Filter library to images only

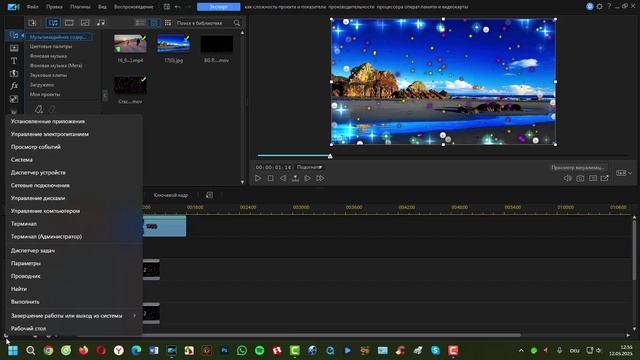click(85, 23)
